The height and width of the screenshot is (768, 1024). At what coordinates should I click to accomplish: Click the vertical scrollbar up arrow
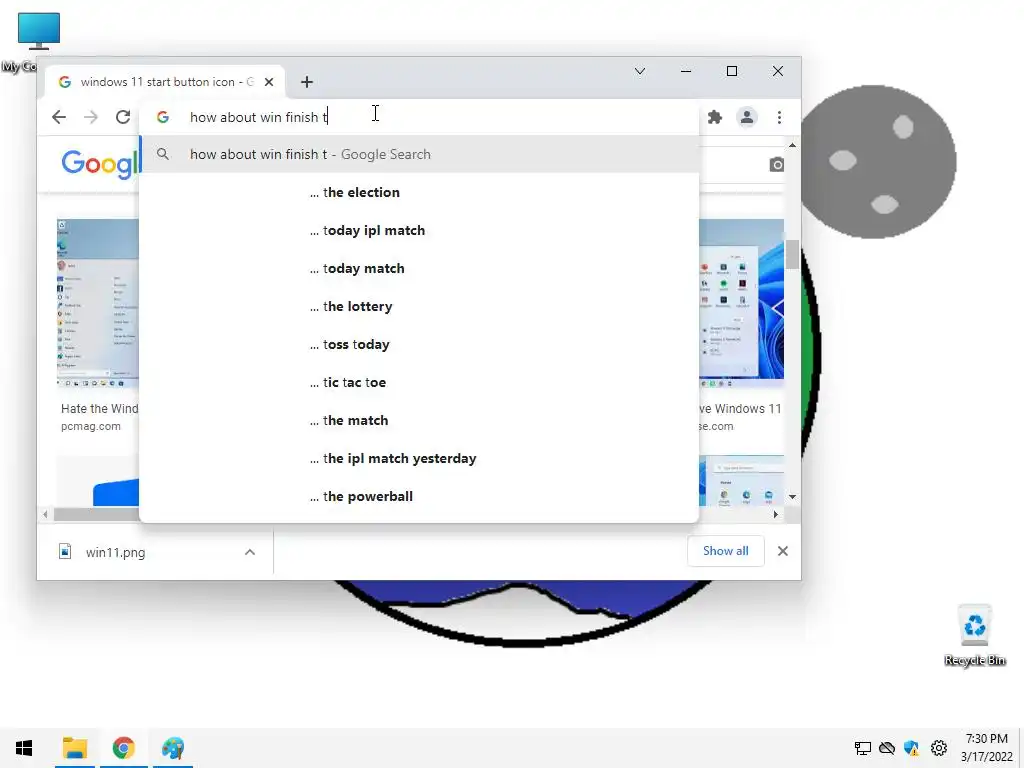(x=792, y=145)
